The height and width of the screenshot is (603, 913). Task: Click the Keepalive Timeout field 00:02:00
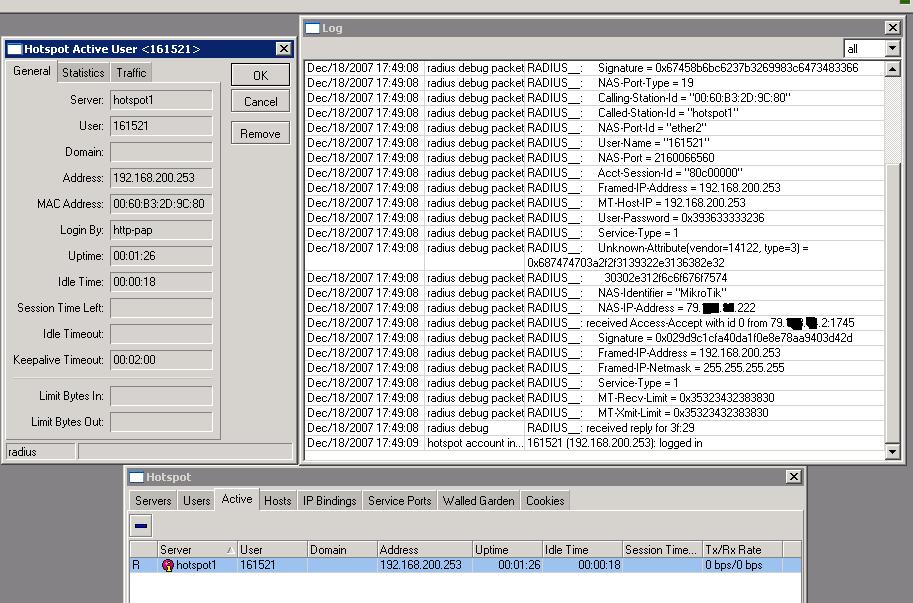161,360
